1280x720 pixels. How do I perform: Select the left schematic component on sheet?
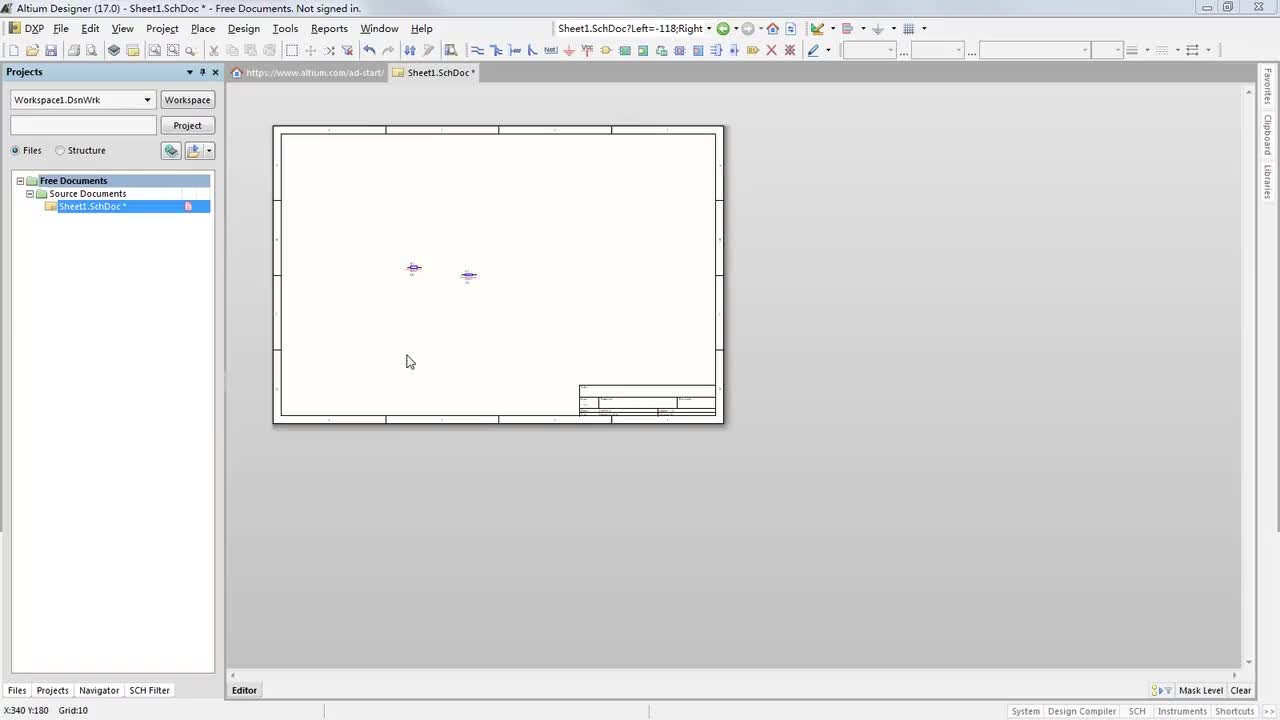click(x=414, y=268)
